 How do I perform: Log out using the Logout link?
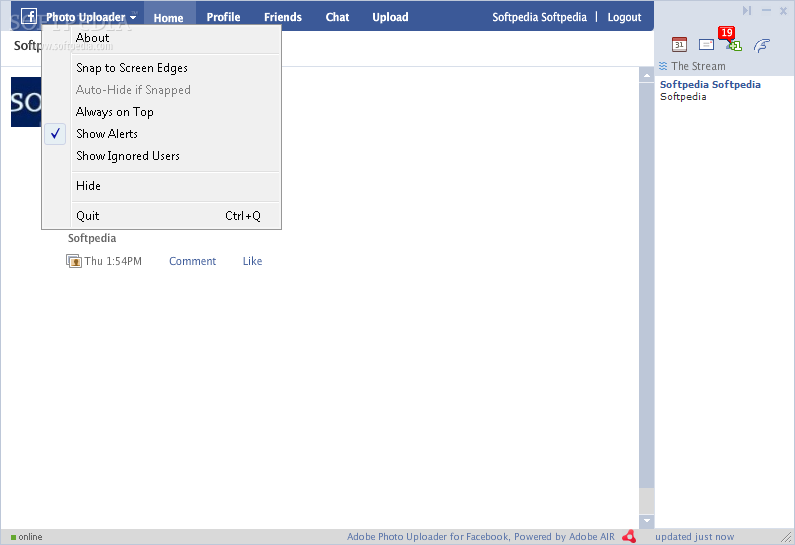pyautogui.click(x=624, y=17)
